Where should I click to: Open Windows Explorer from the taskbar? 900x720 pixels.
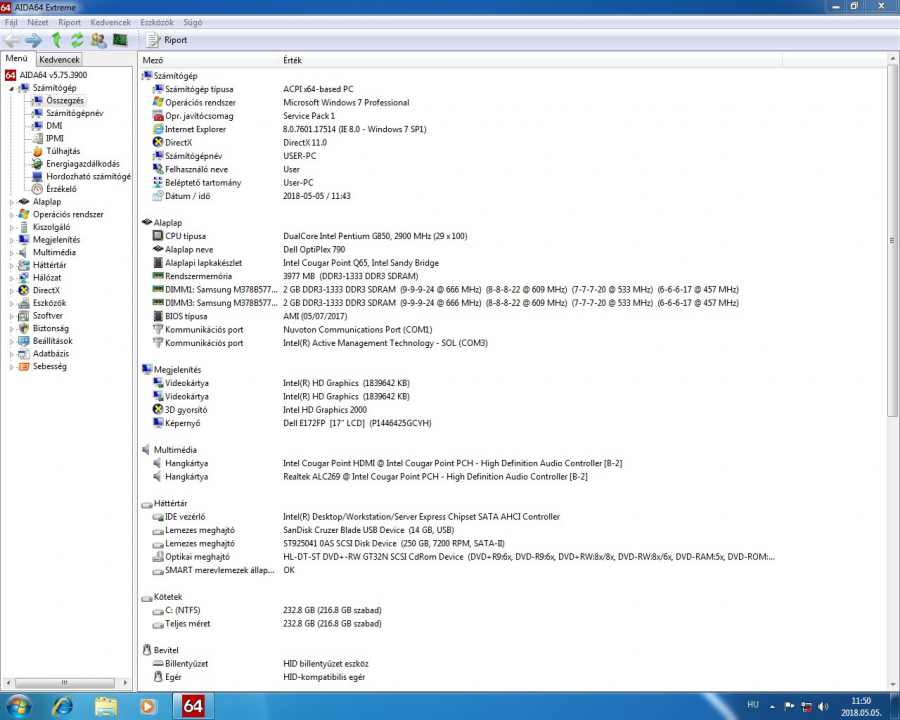[x=106, y=706]
